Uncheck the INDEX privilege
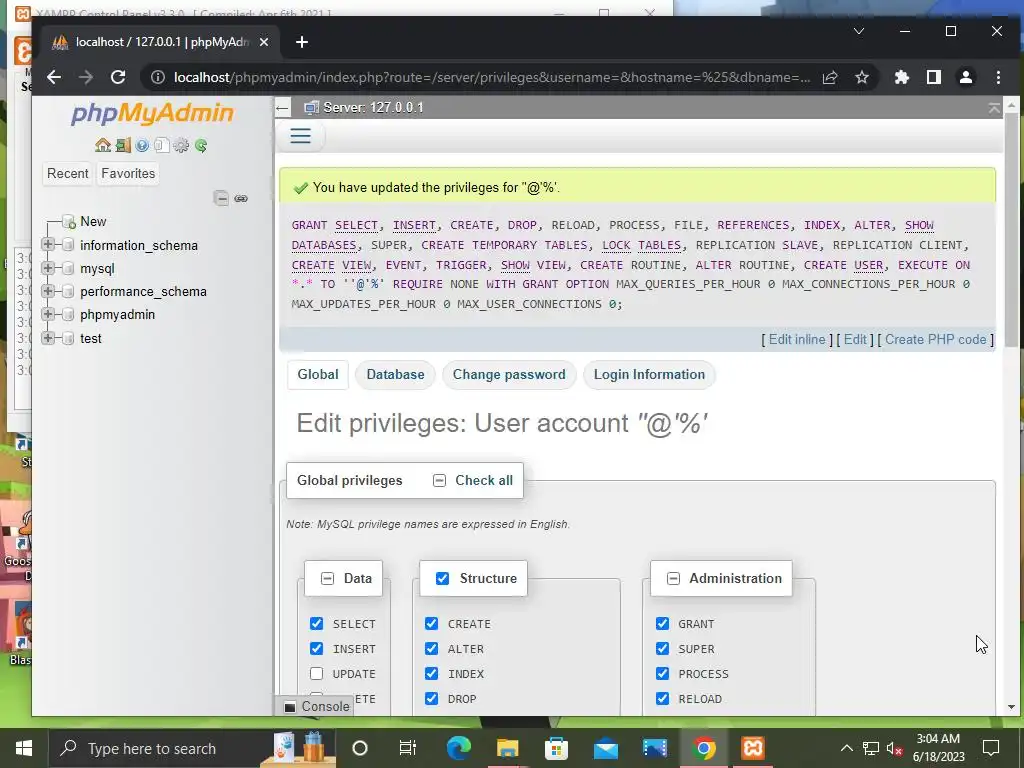This screenshot has height=768, width=1024. click(x=432, y=673)
